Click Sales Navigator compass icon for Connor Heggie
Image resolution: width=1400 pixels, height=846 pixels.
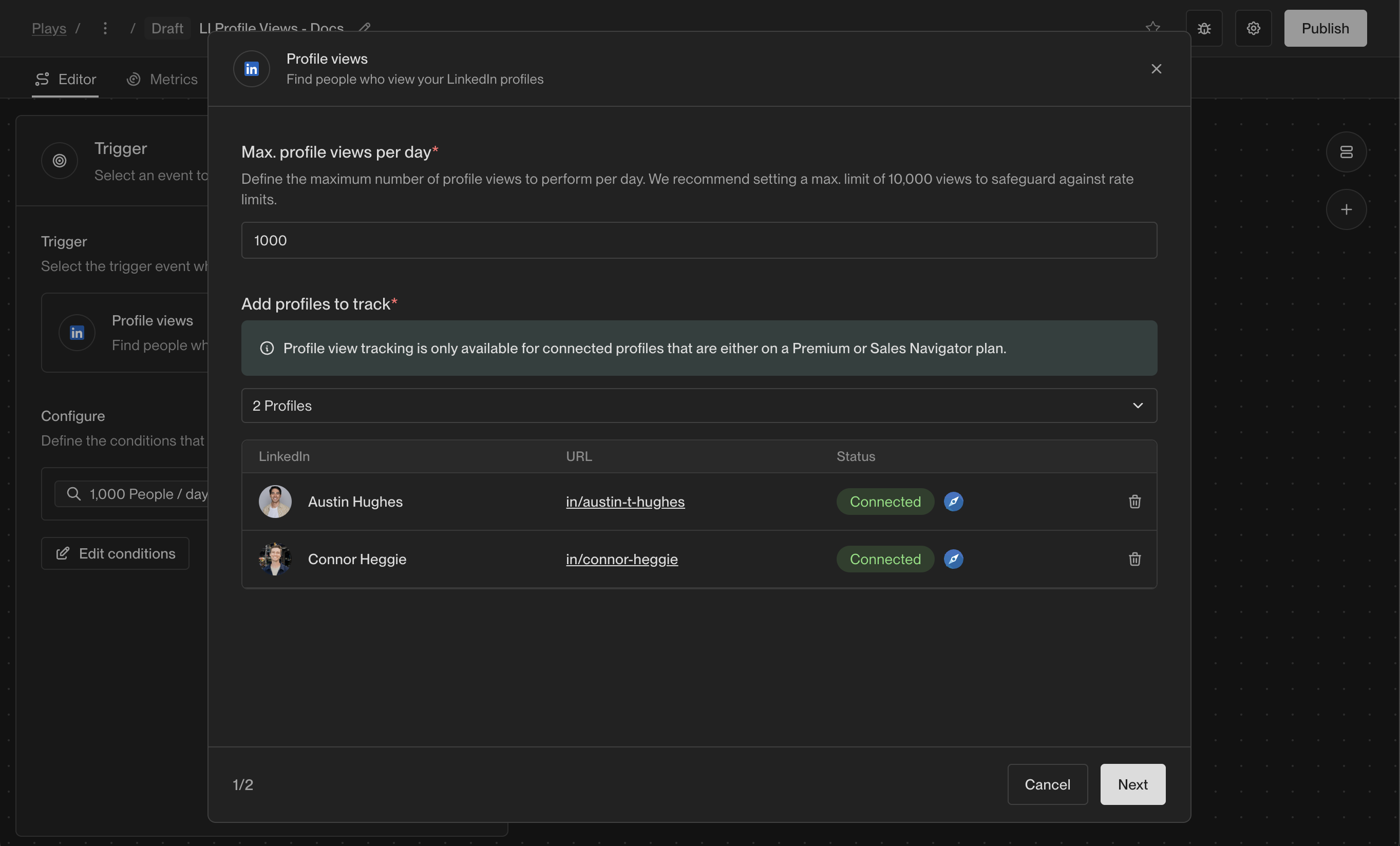click(x=953, y=559)
